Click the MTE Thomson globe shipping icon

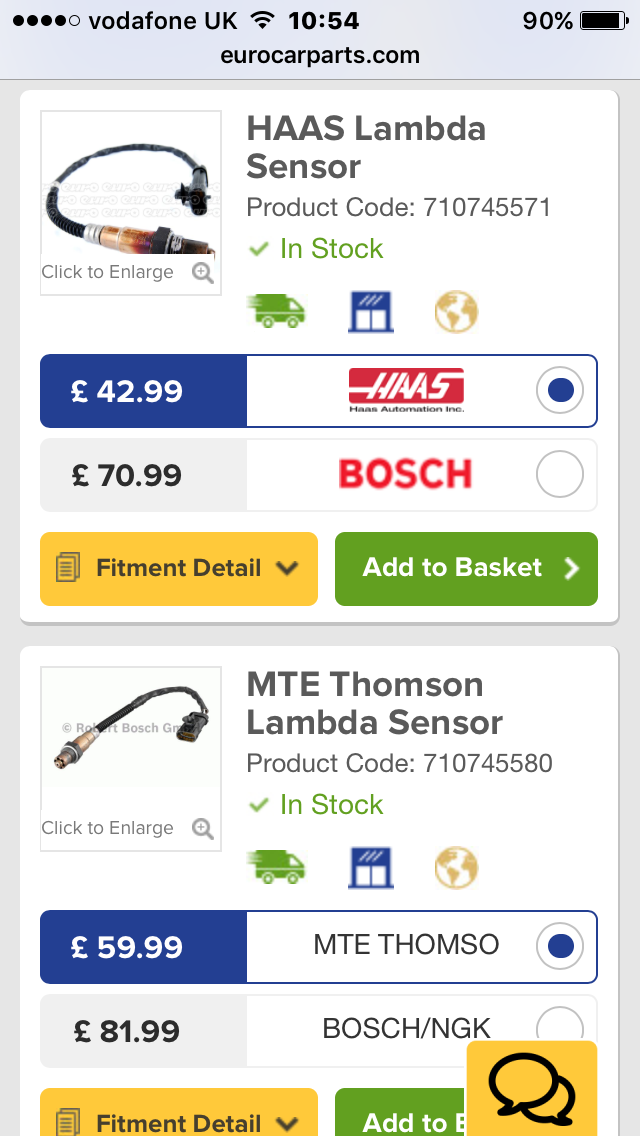tap(456, 867)
